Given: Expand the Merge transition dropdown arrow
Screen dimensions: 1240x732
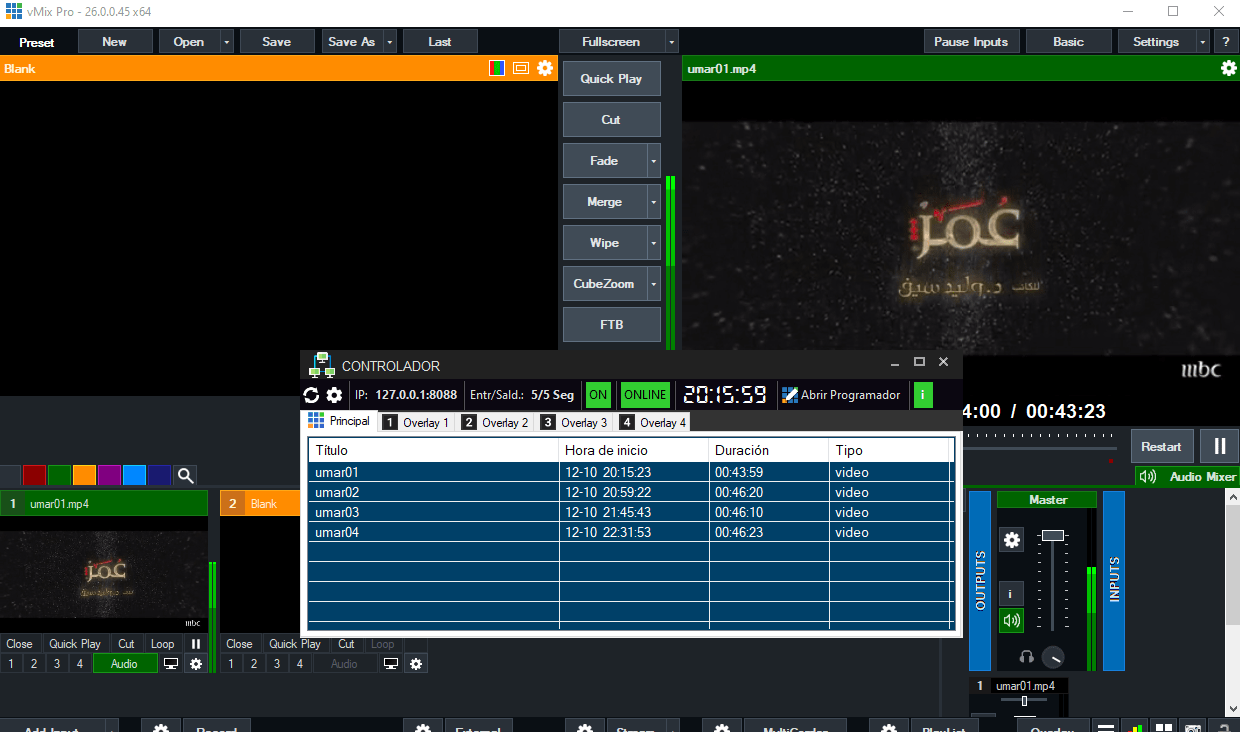Looking at the screenshot, I should point(654,202).
